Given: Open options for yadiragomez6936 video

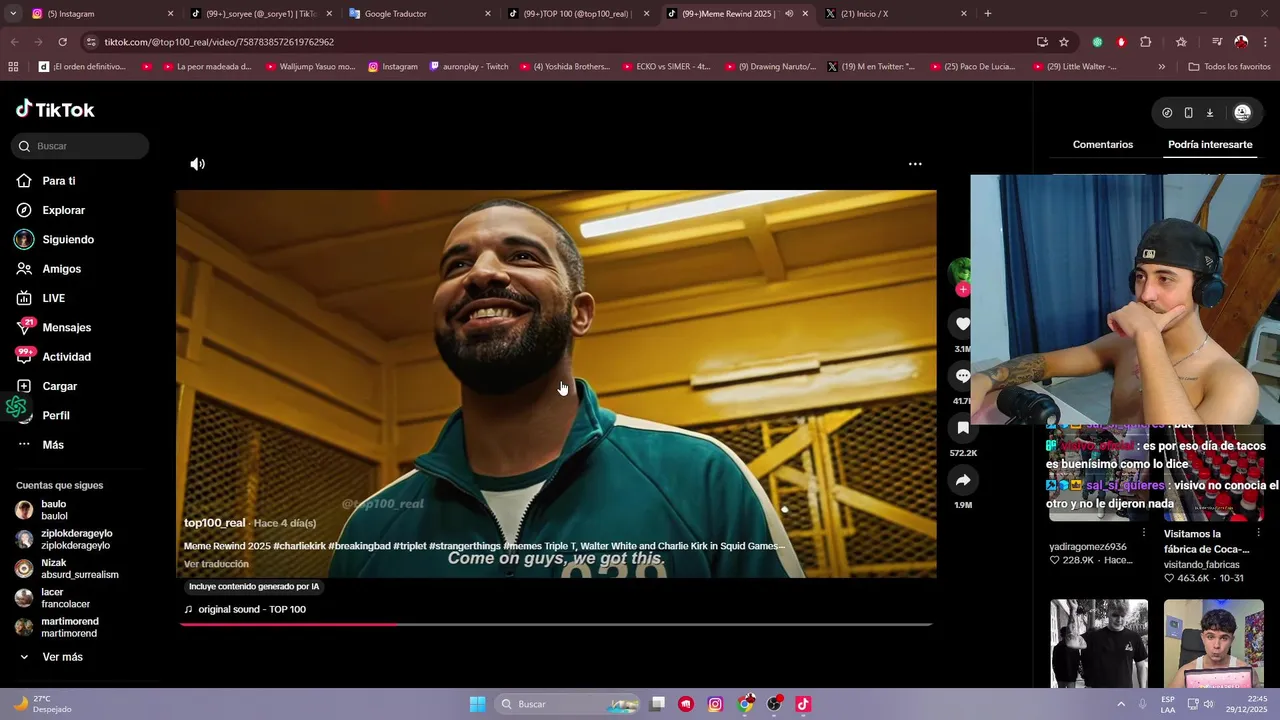Looking at the screenshot, I should 1144,533.
